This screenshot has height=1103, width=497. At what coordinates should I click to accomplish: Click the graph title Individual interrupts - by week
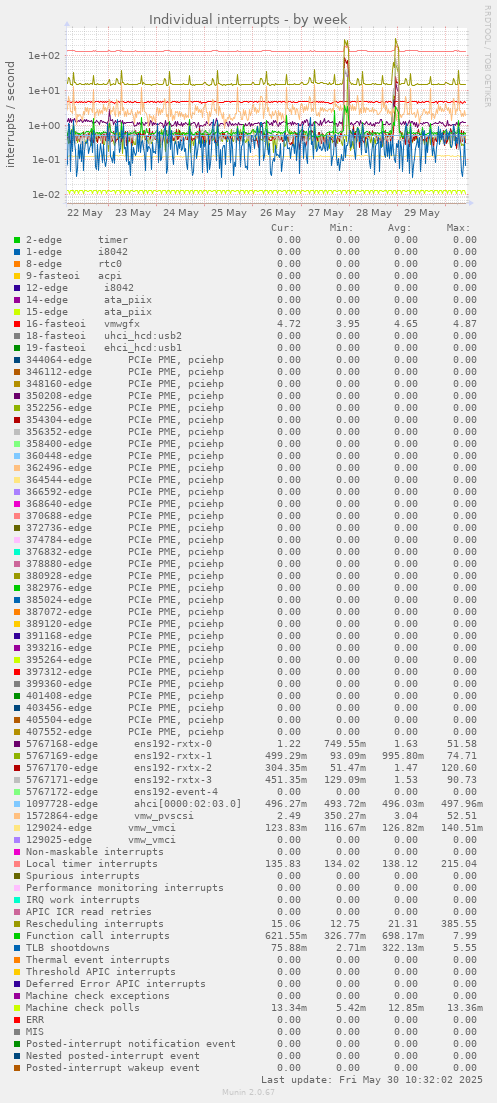(x=248, y=19)
